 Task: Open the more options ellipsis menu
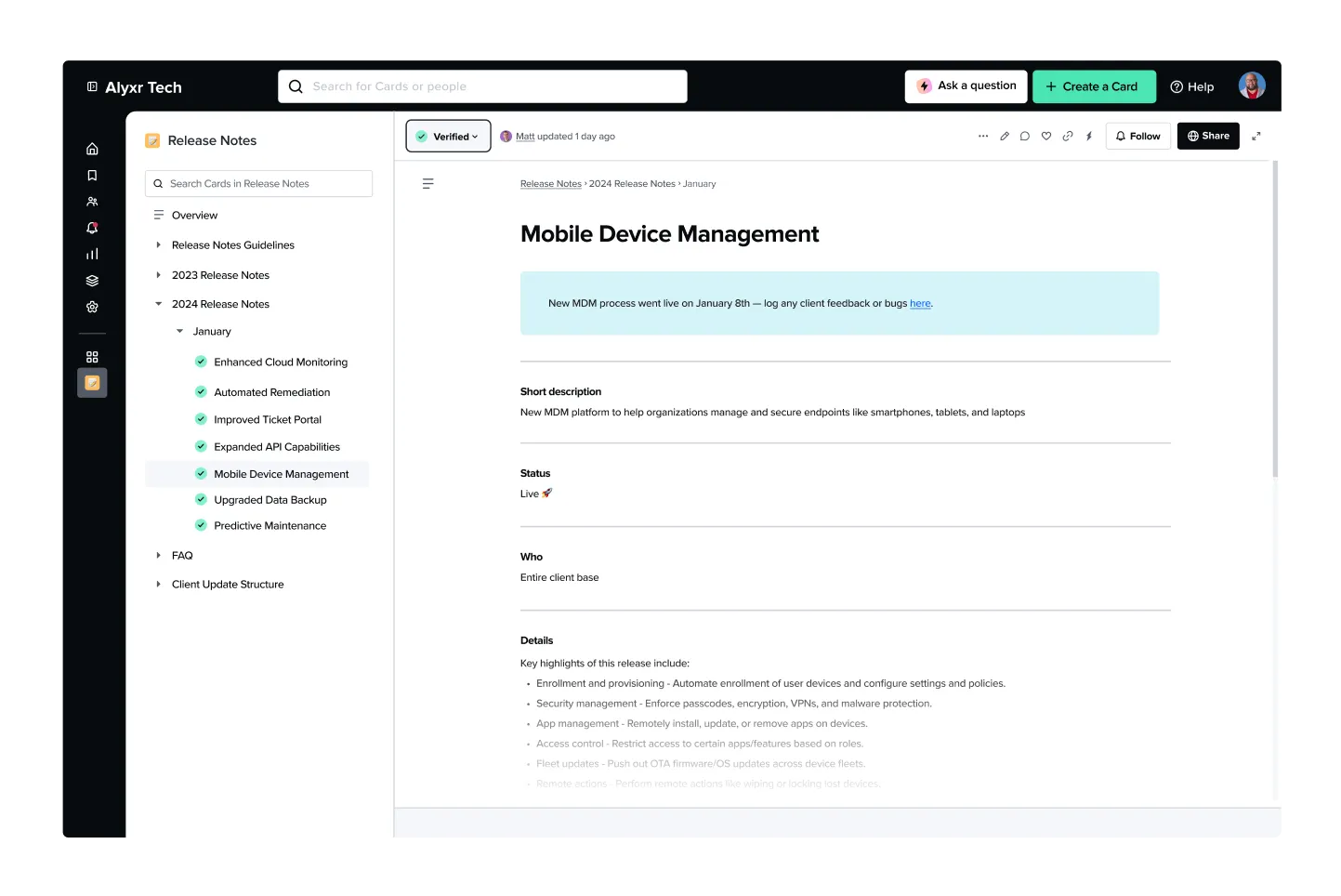pyautogui.click(x=983, y=136)
